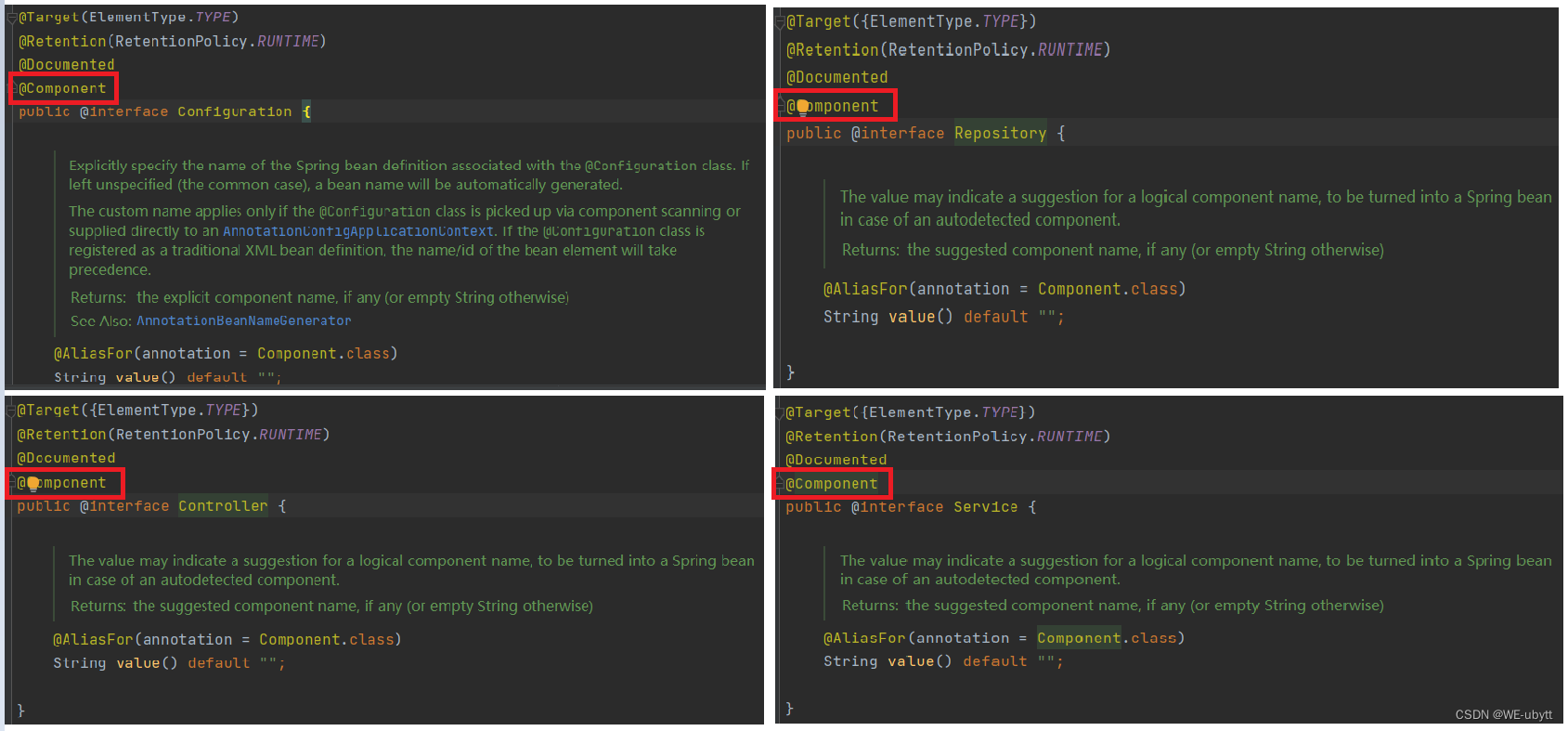Click @Documented in the Configuration panel

click(x=67, y=65)
